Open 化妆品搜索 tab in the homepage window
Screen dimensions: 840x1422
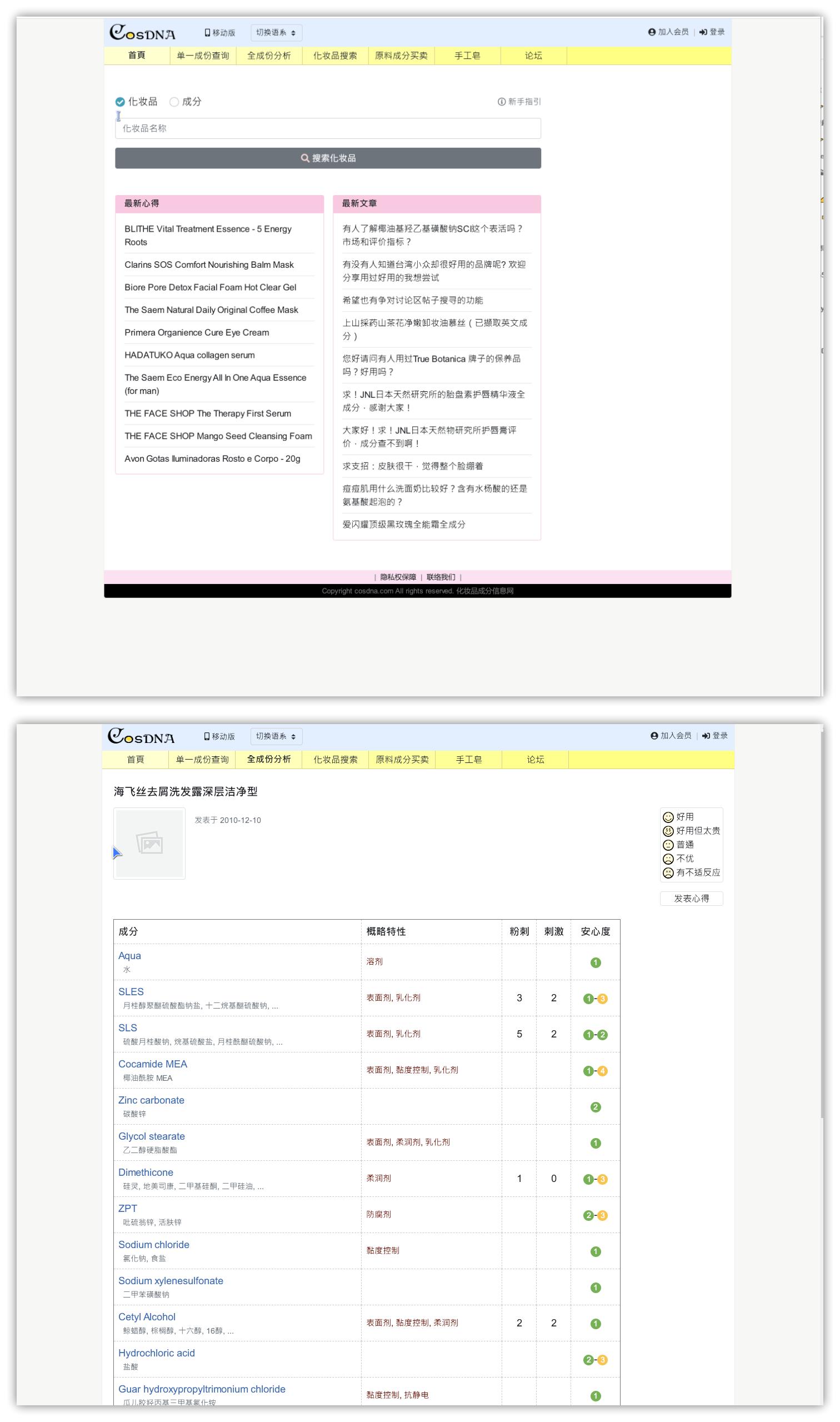tap(336, 56)
